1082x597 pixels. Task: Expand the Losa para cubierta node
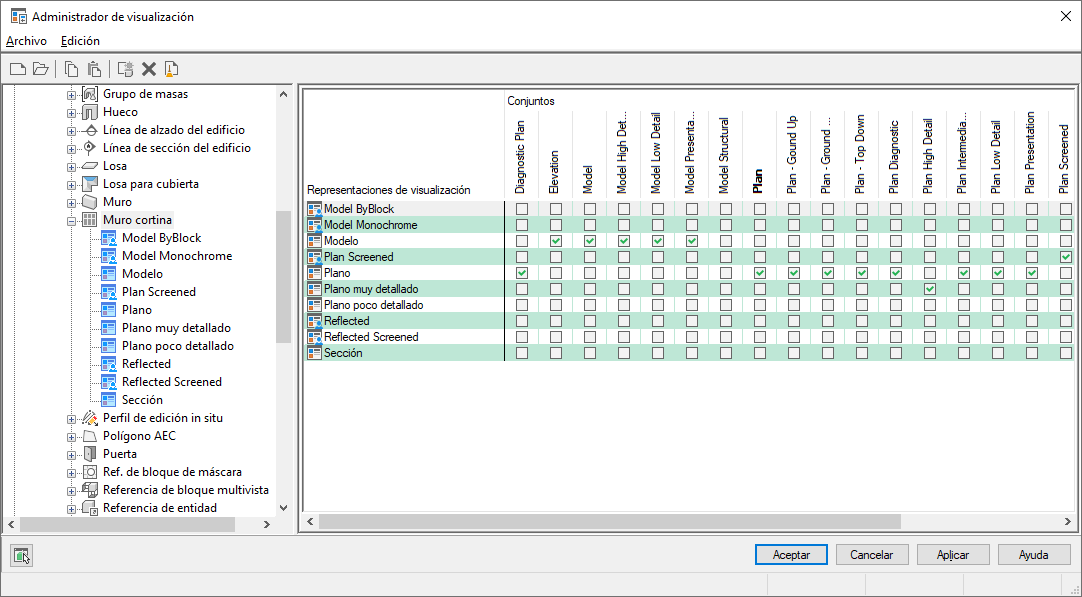(x=71, y=185)
